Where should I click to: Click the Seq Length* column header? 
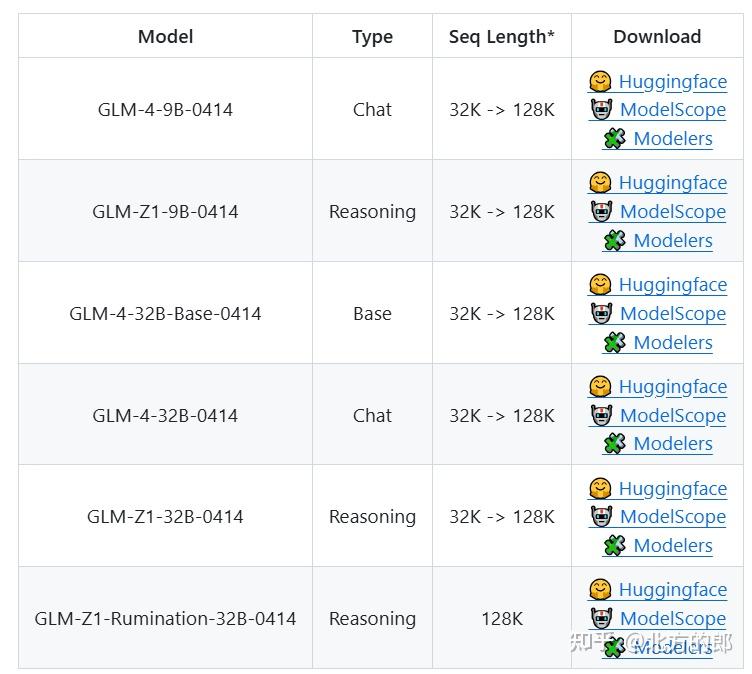pos(501,37)
